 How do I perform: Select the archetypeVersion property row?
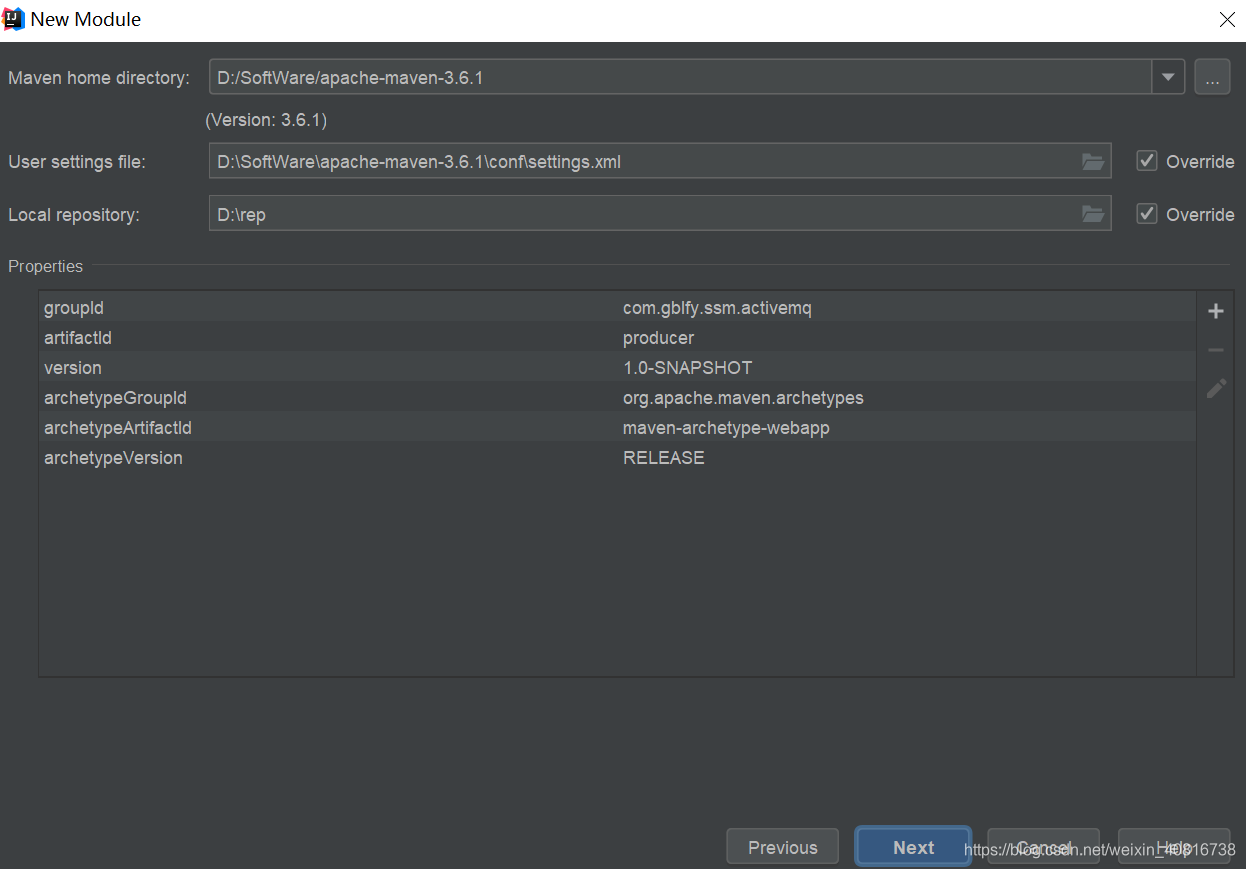[x=617, y=458]
